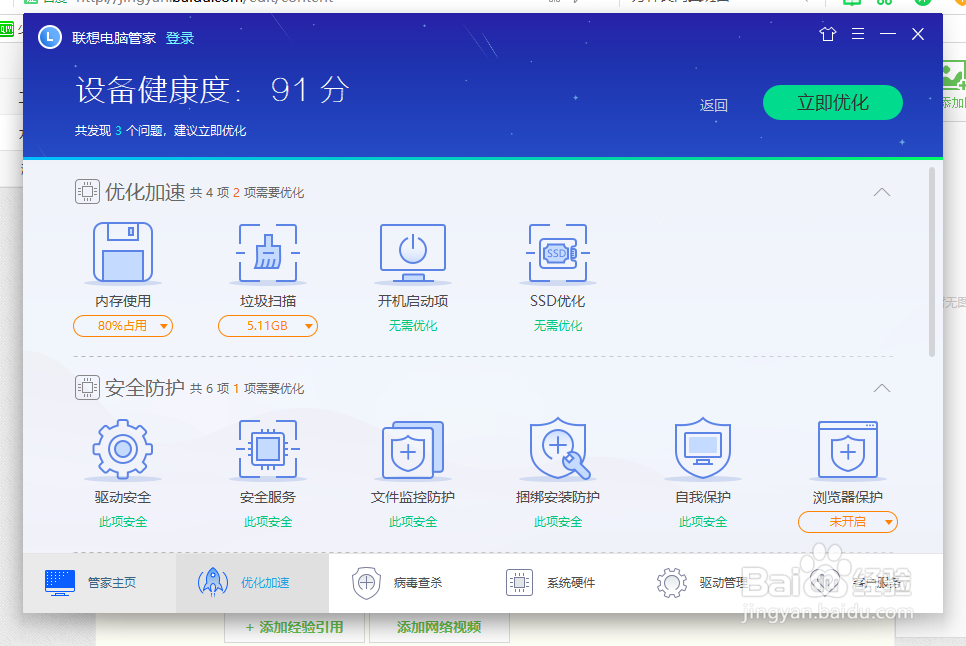
Task: Switch to 病毒查杀 tab
Action: pyautogui.click(x=405, y=583)
